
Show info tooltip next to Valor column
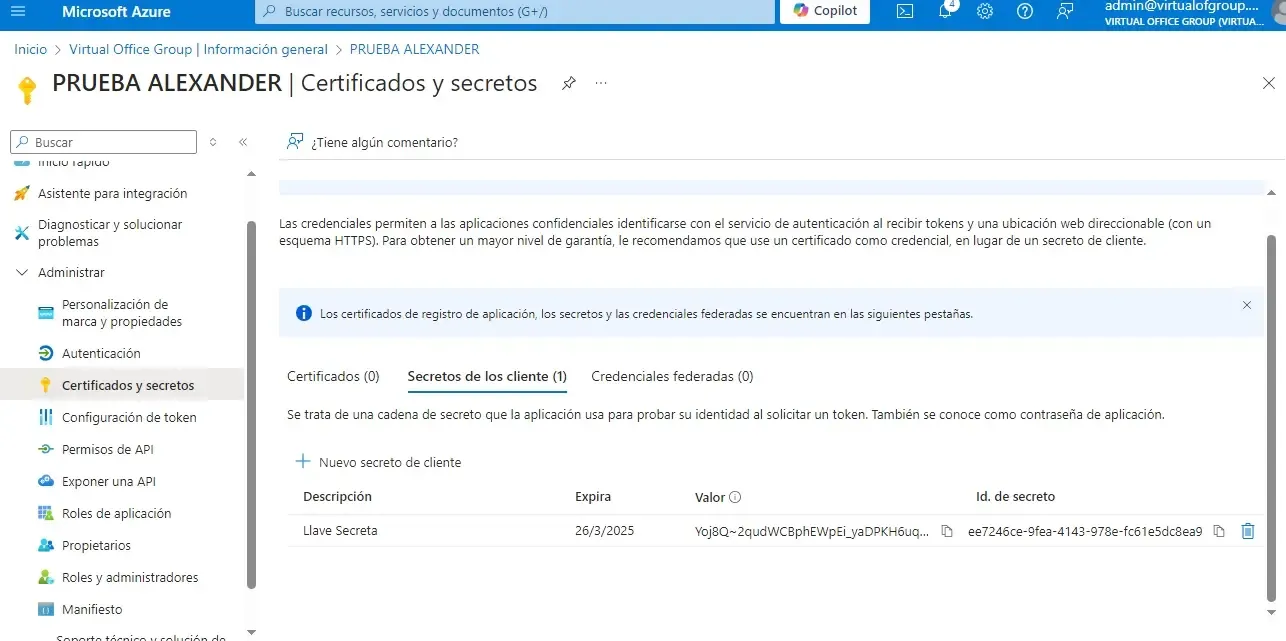pos(735,497)
